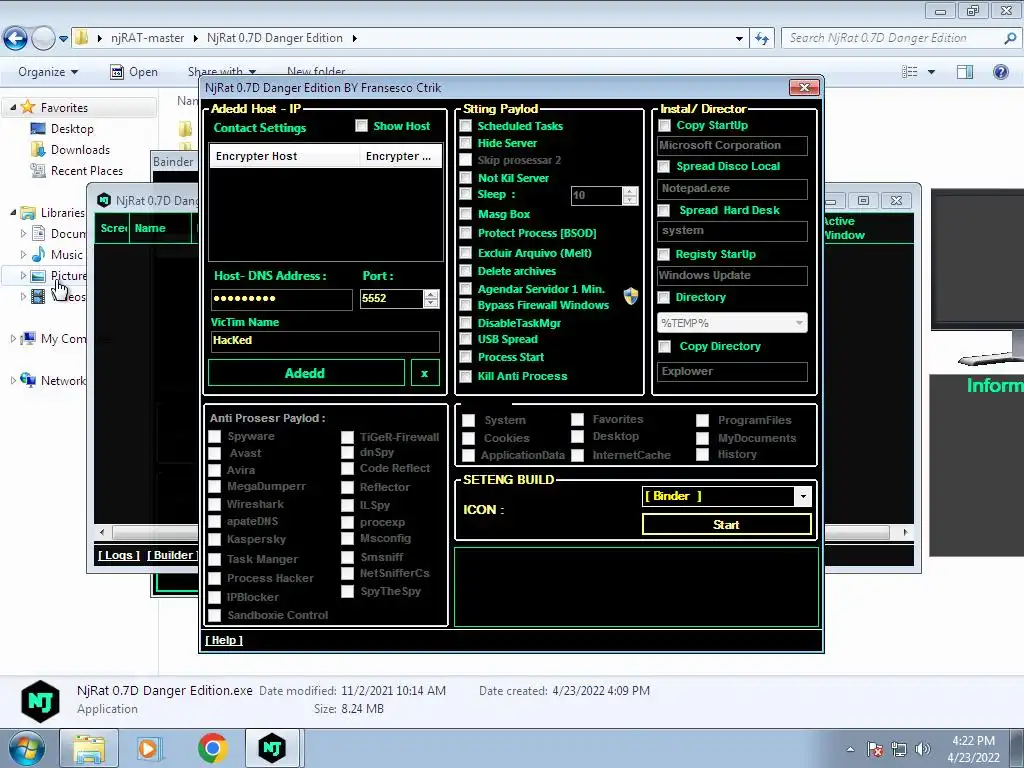Click the scrollbar right arrow in background window
This screenshot has height=768, width=1024.
[905, 532]
